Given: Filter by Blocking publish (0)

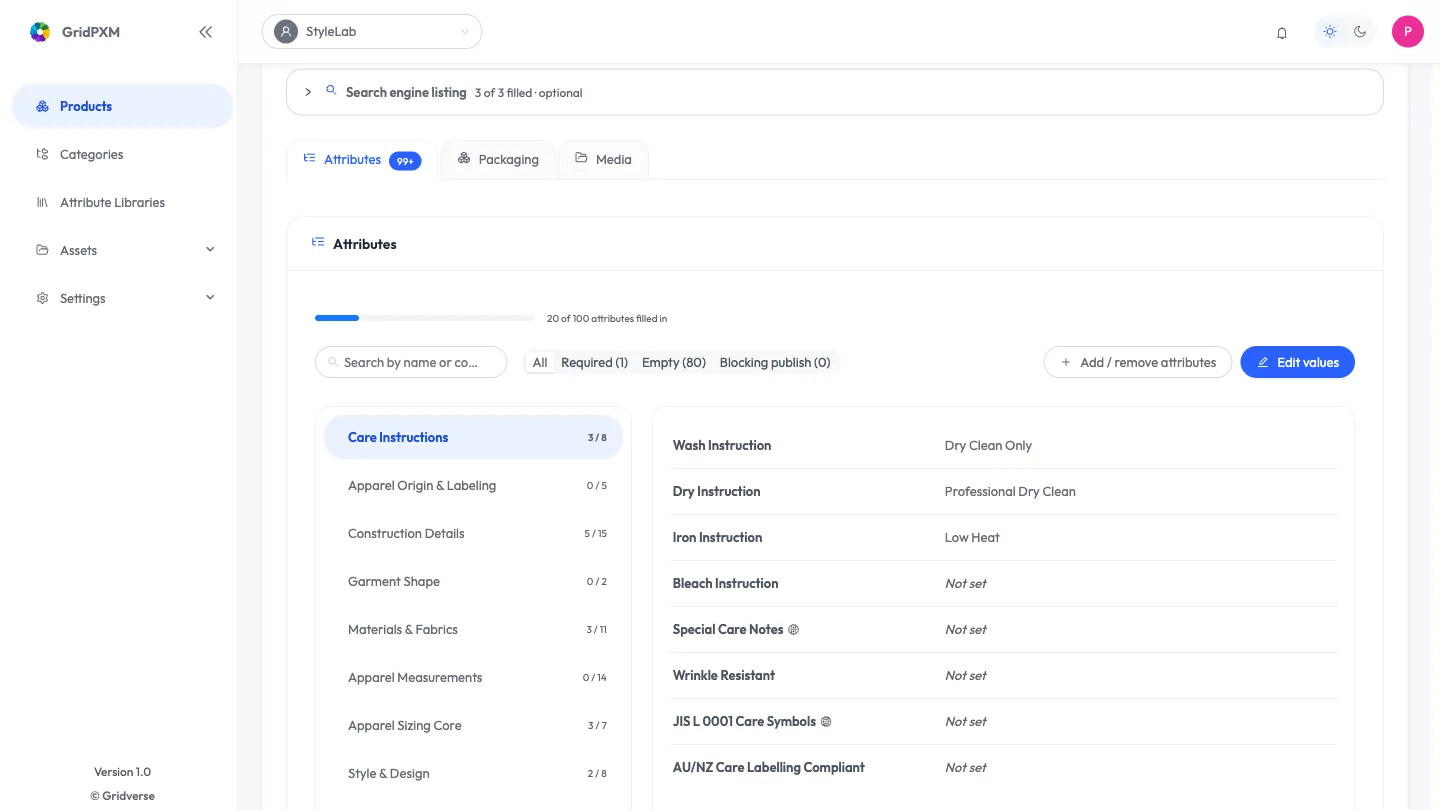Looking at the screenshot, I should (775, 362).
